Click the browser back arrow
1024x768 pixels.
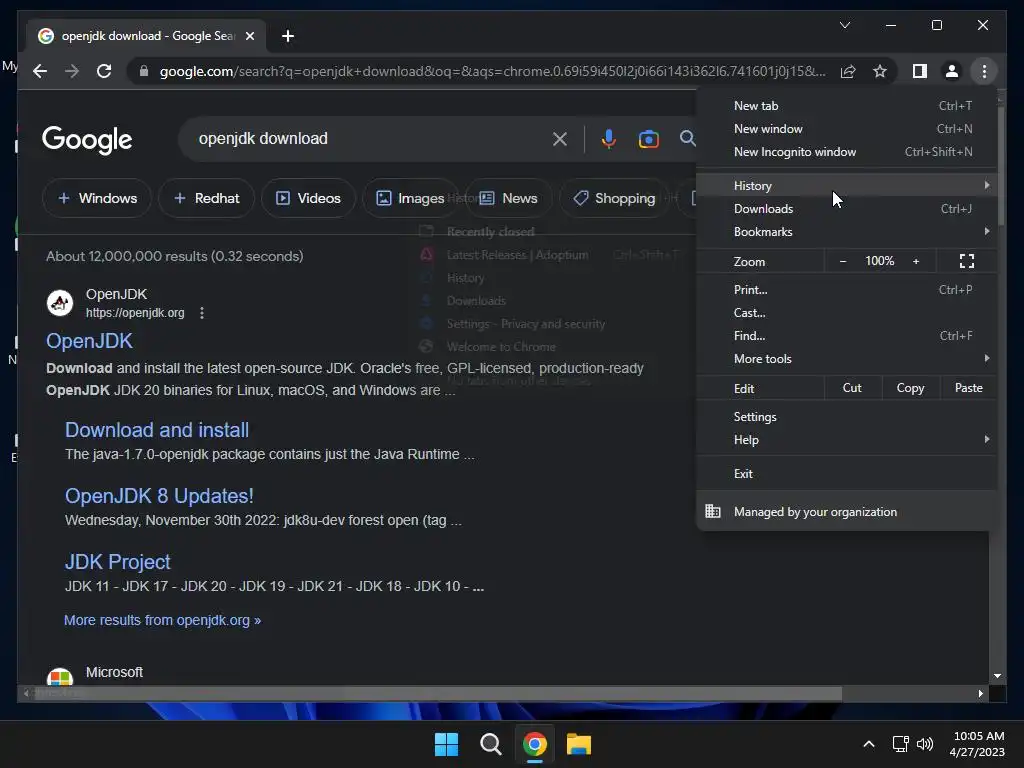[x=40, y=71]
